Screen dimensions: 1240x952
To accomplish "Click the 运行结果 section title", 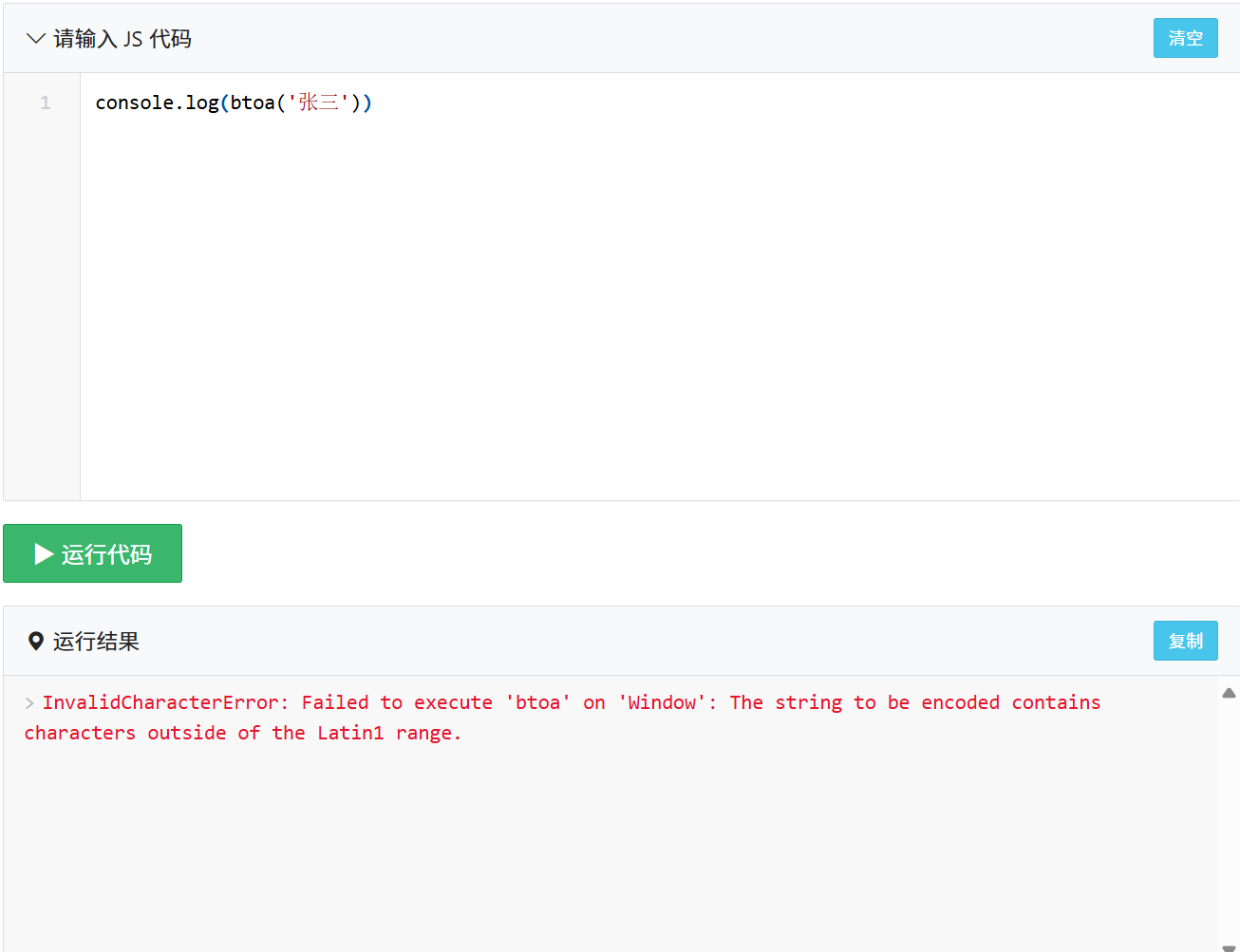I will click(96, 642).
